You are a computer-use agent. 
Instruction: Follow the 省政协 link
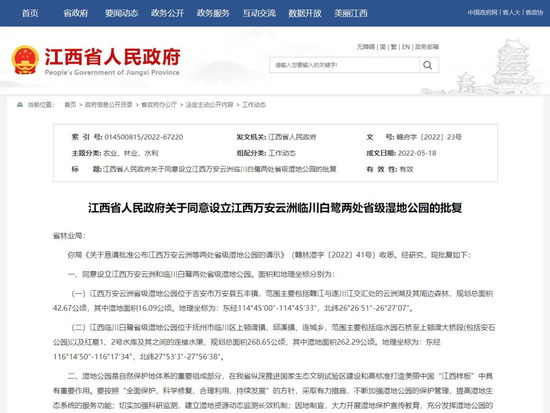click(534, 13)
